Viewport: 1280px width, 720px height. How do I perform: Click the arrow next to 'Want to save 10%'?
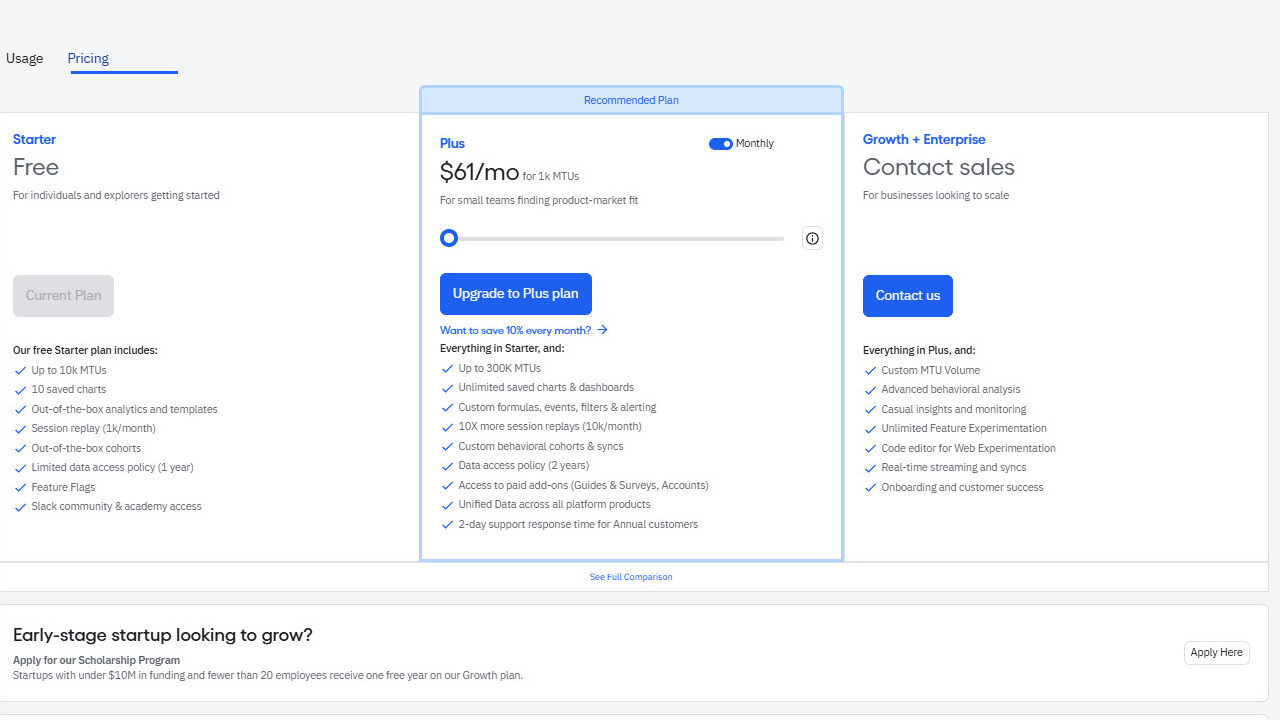603,330
